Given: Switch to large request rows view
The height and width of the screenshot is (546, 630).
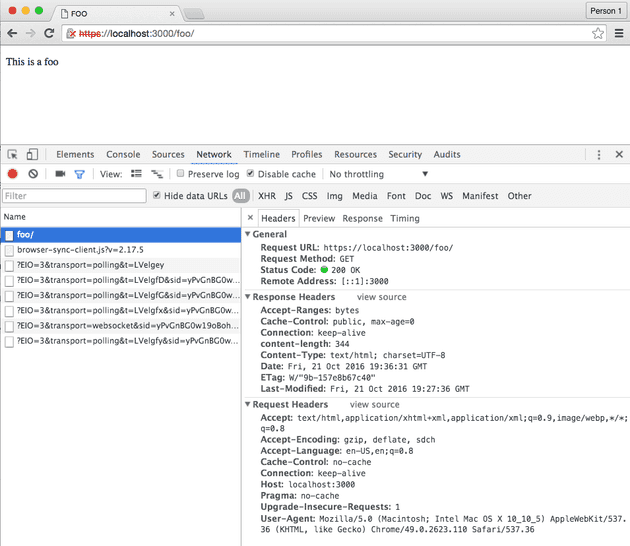Looking at the screenshot, I should point(136,174).
